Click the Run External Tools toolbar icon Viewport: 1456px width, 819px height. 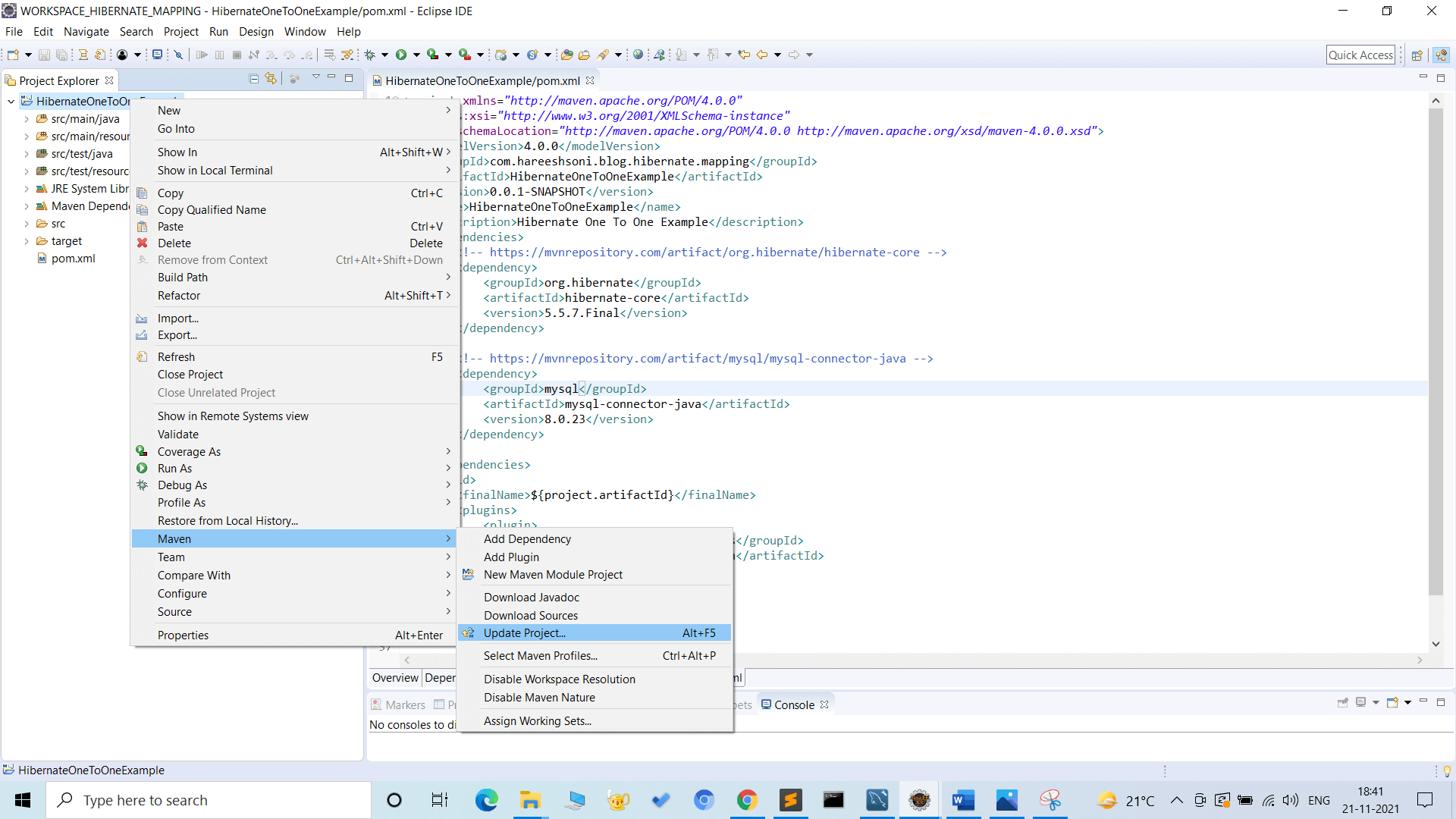pyautogui.click(x=465, y=55)
